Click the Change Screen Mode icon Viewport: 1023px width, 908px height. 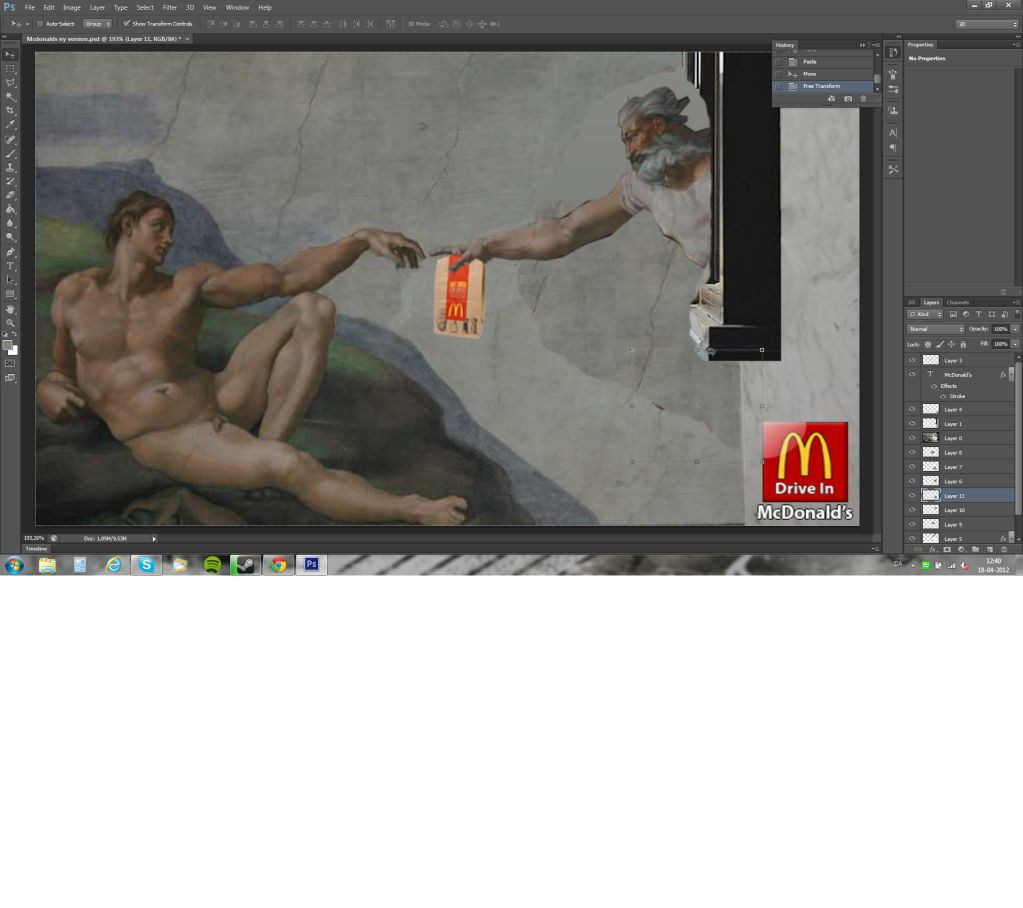(10, 378)
